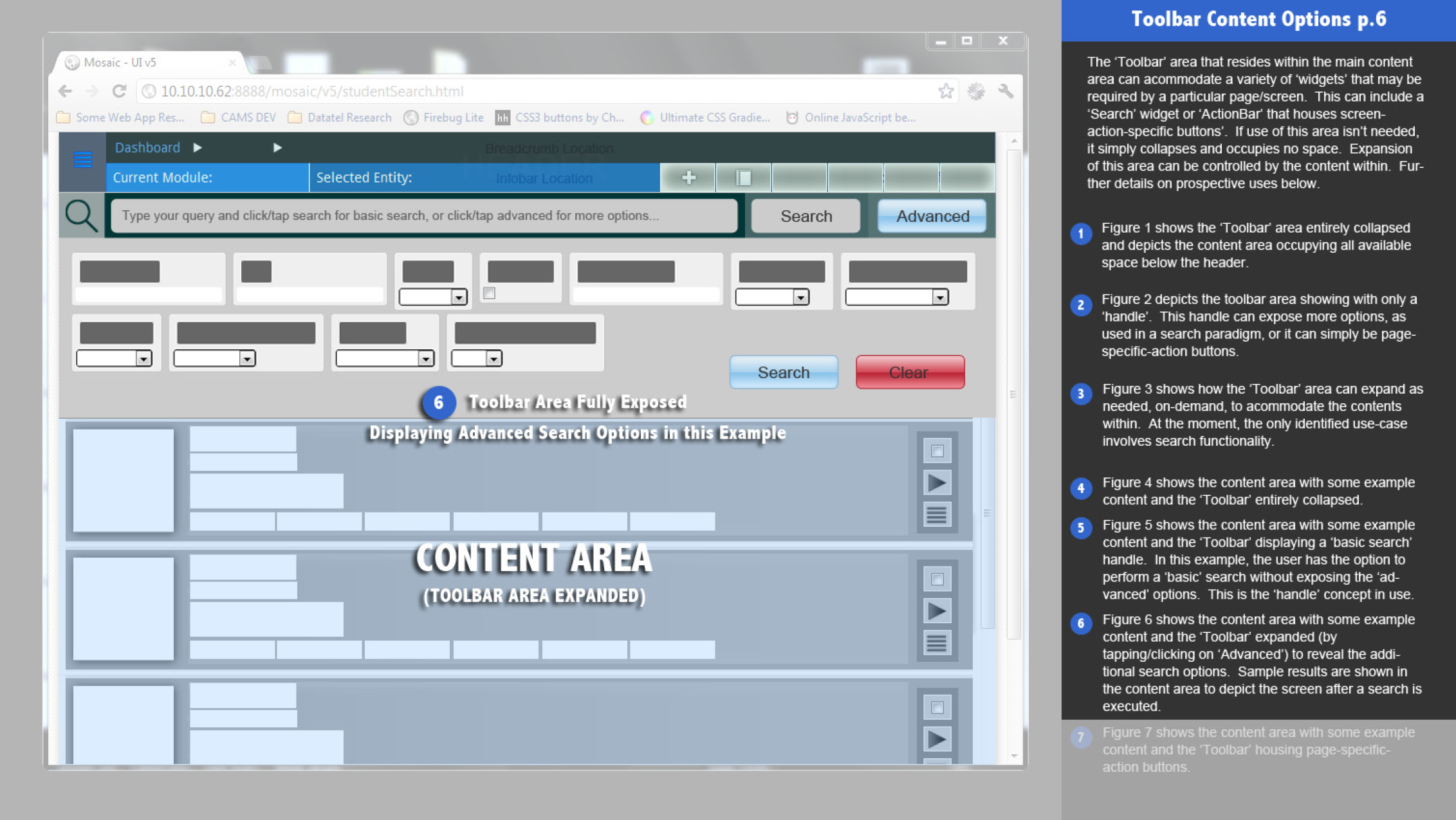Screen dimensions: 1456x820
Task: Click browser reload icon
Action: (119, 91)
